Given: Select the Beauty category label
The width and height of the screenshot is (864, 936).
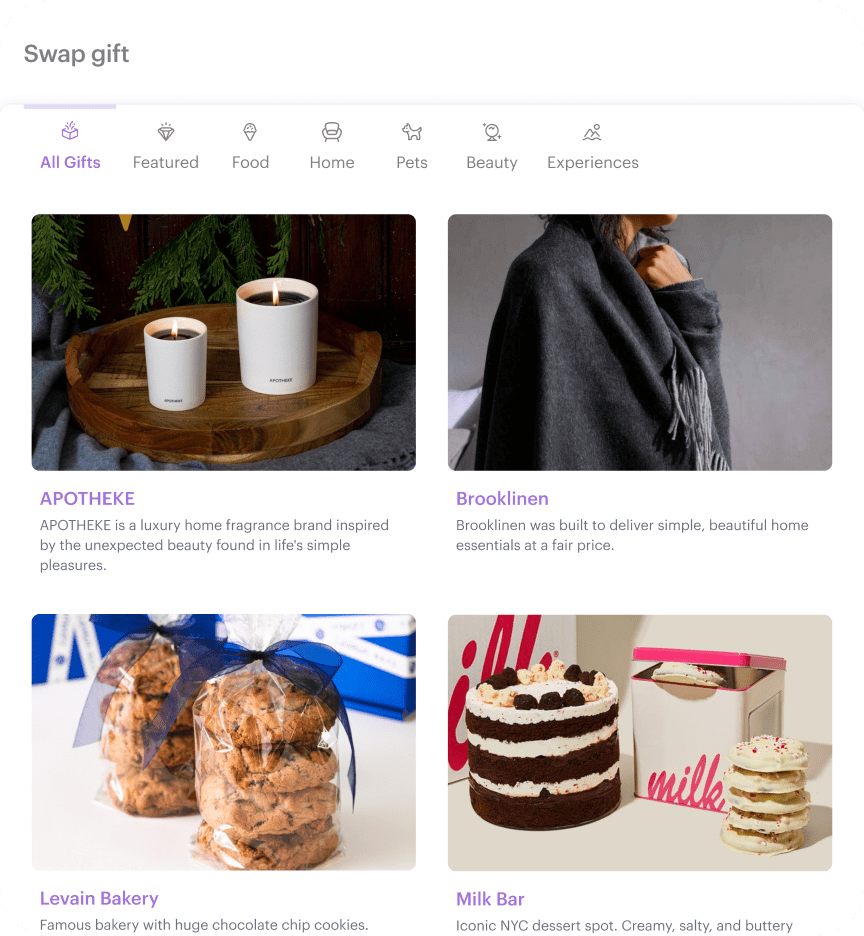Looking at the screenshot, I should tap(492, 162).
